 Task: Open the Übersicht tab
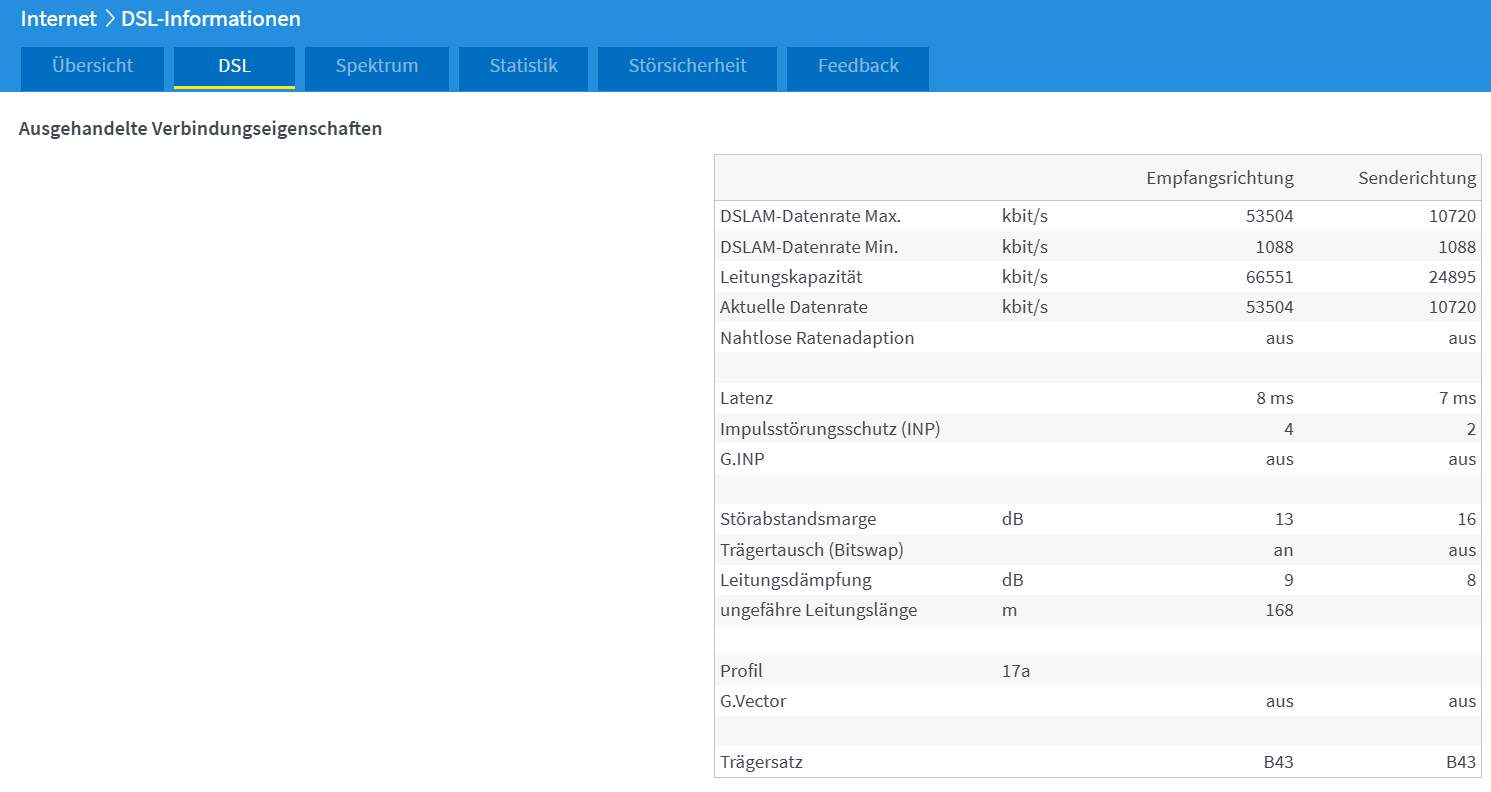click(x=92, y=67)
